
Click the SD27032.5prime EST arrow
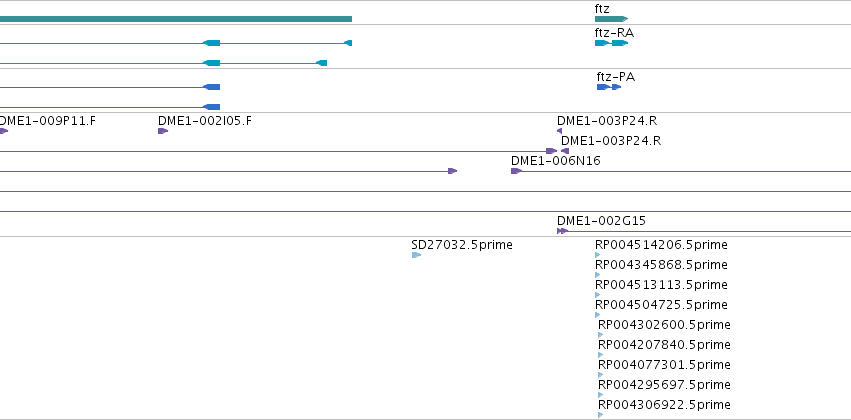[x=416, y=255]
